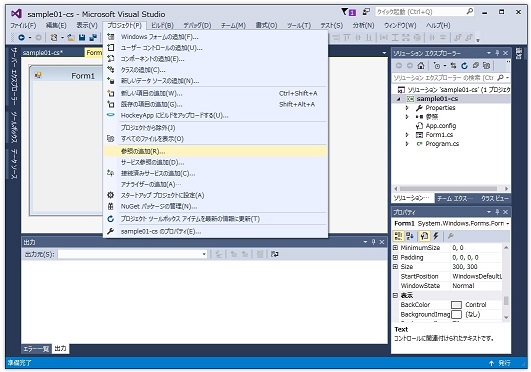Collapse the sample01-cs project node
The image size is (531, 372).
[399, 99]
